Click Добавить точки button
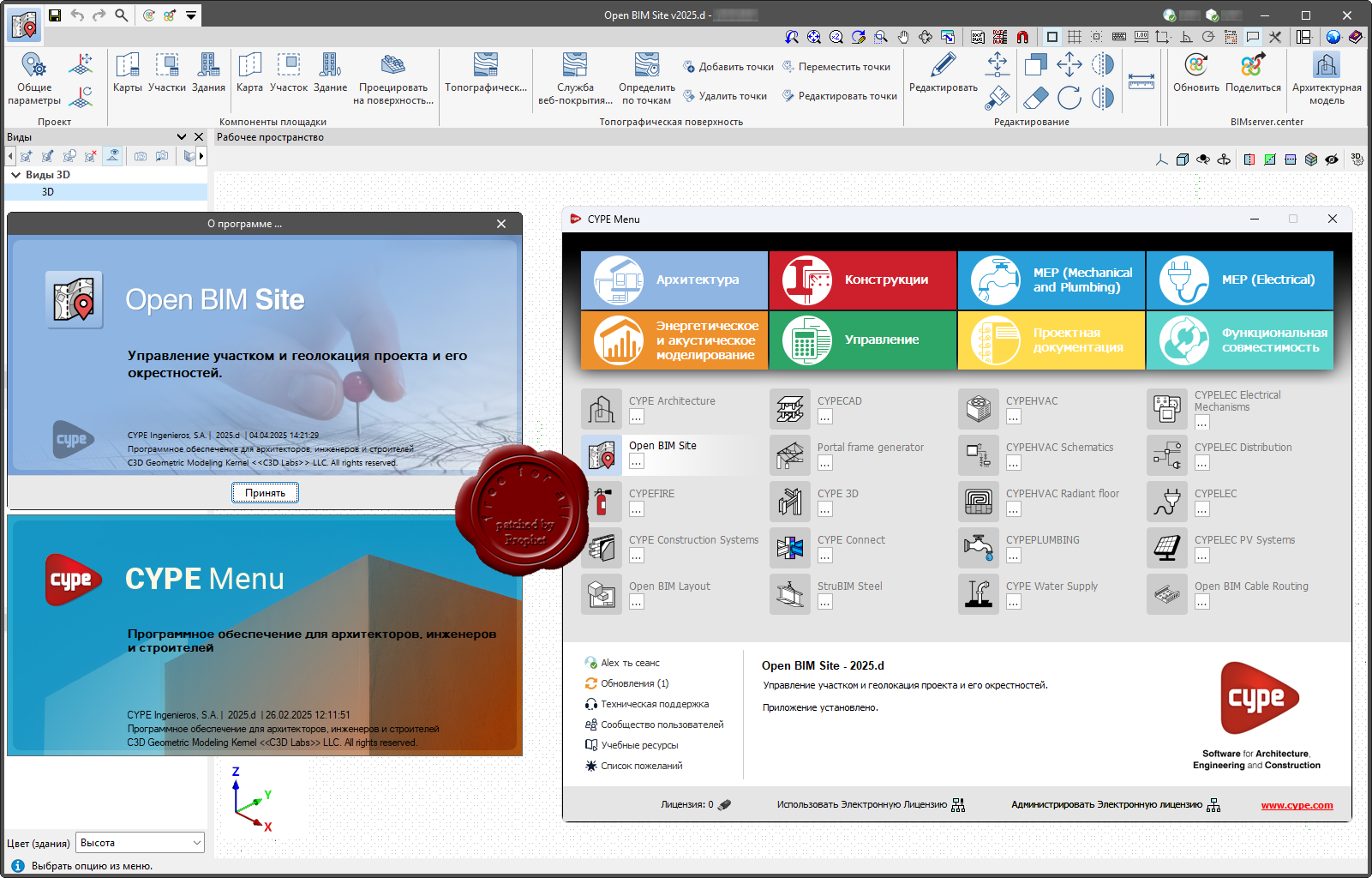 [728, 67]
